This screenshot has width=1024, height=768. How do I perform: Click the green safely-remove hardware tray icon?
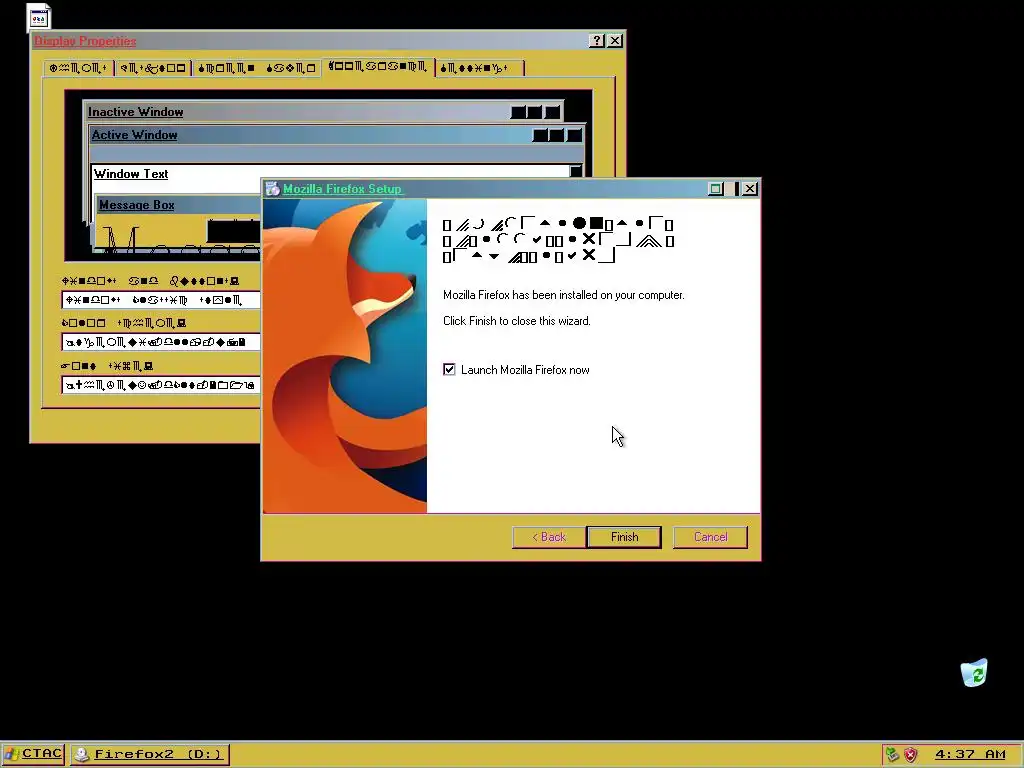tap(892, 755)
